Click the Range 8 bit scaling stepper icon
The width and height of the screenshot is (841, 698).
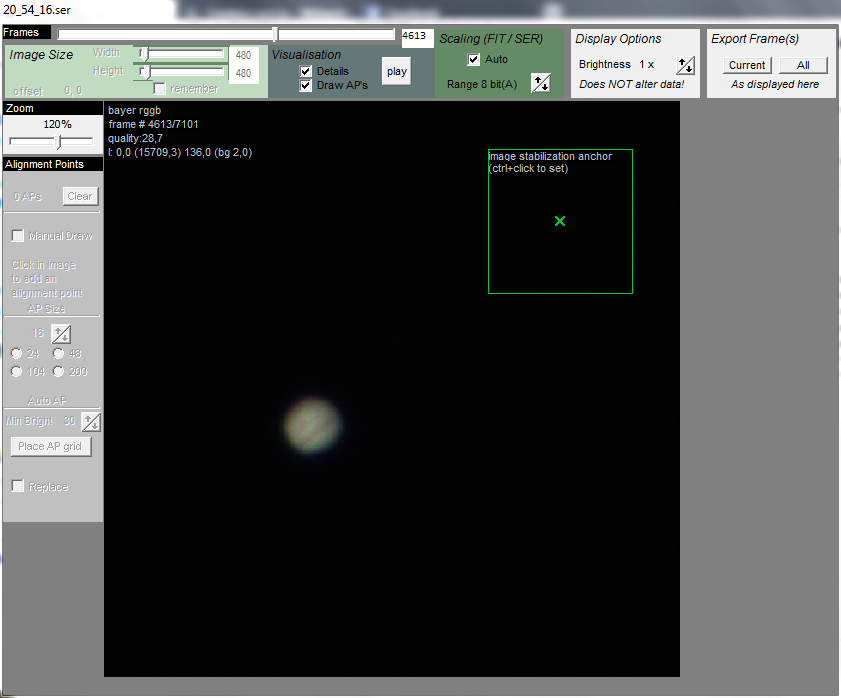click(x=540, y=83)
